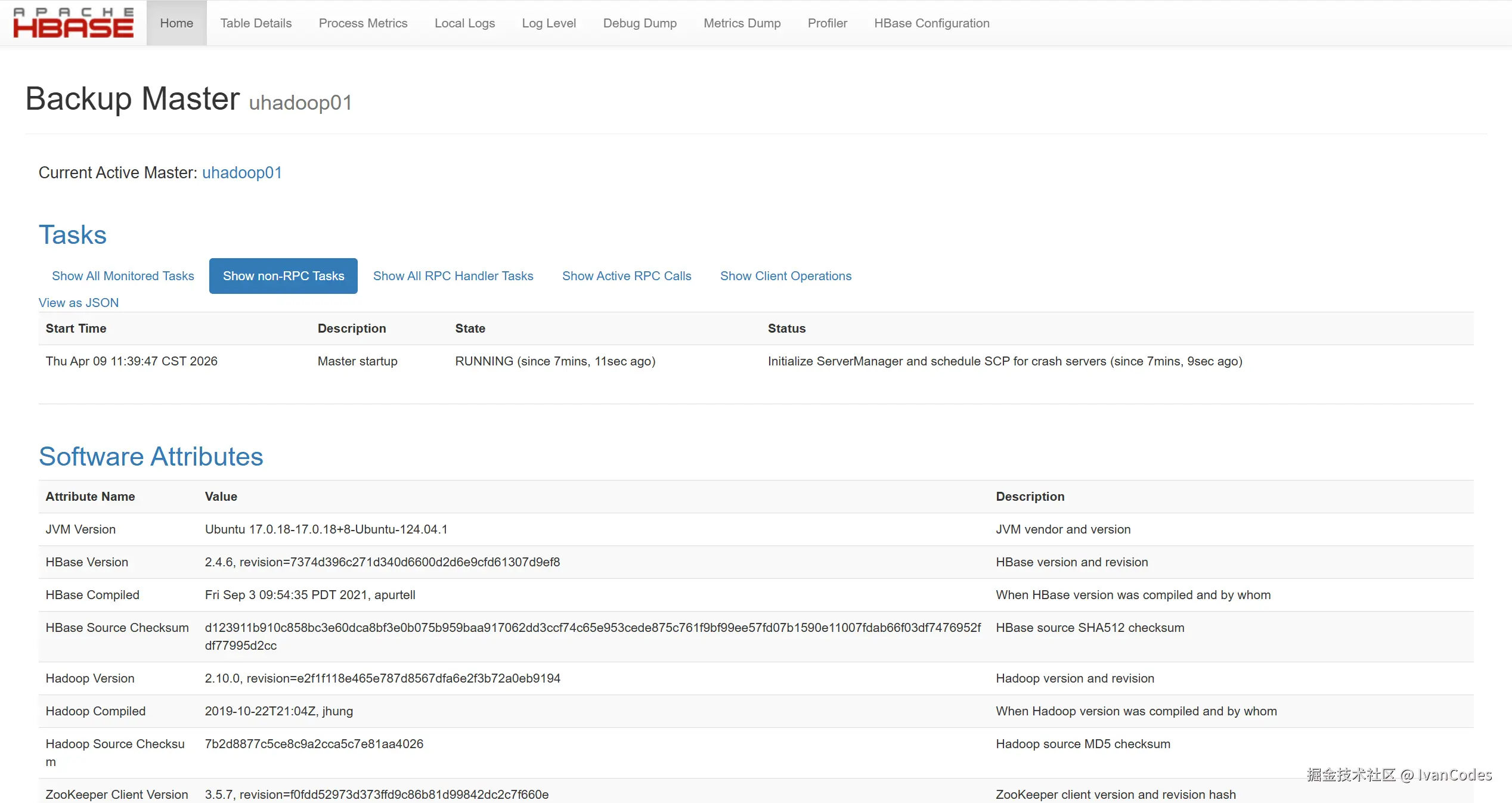
Task: Click the View as JSON link
Action: coord(79,303)
